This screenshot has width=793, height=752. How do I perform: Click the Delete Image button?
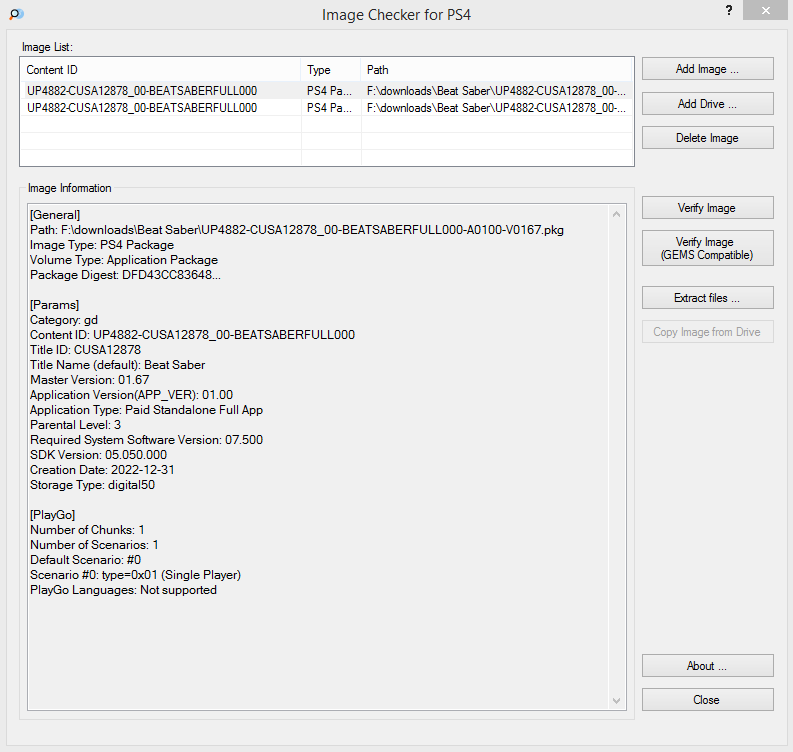pyautogui.click(x=708, y=138)
